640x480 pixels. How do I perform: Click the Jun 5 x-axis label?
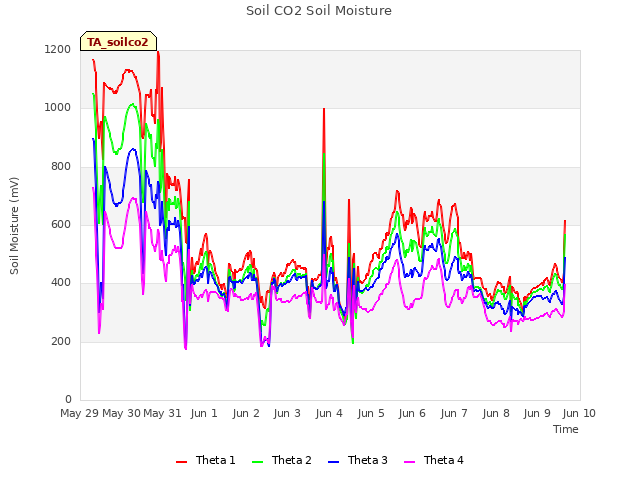tap(371, 413)
